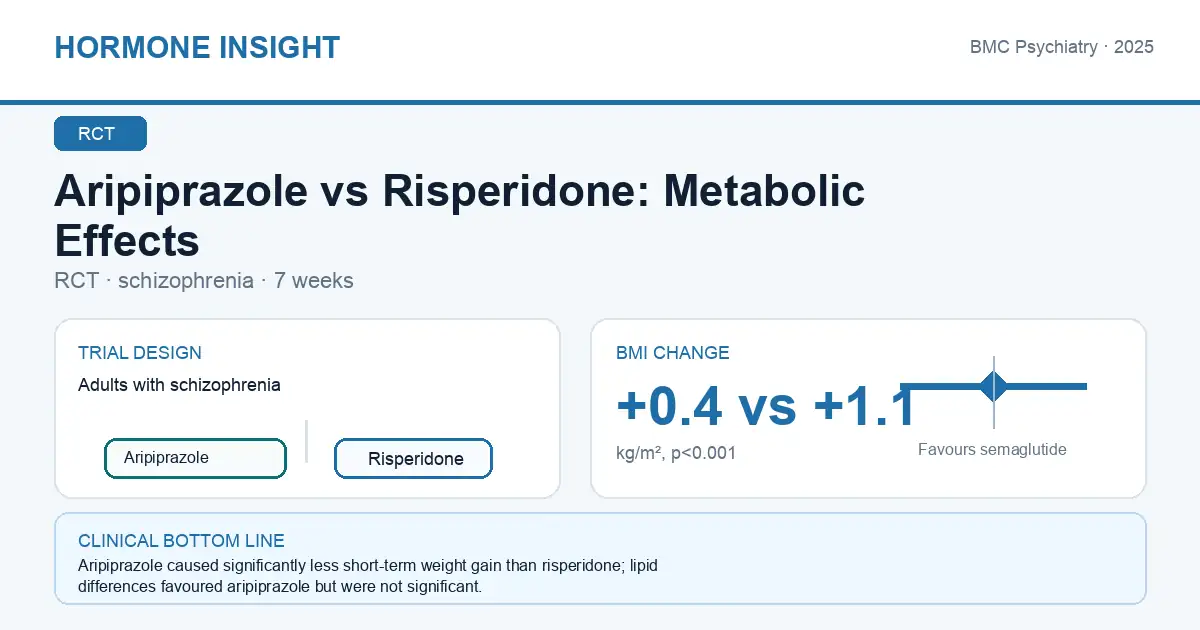The height and width of the screenshot is (630, 1200).
Task: Select the +0.4 vs +1.1 result figure
Action: [766, 406]
